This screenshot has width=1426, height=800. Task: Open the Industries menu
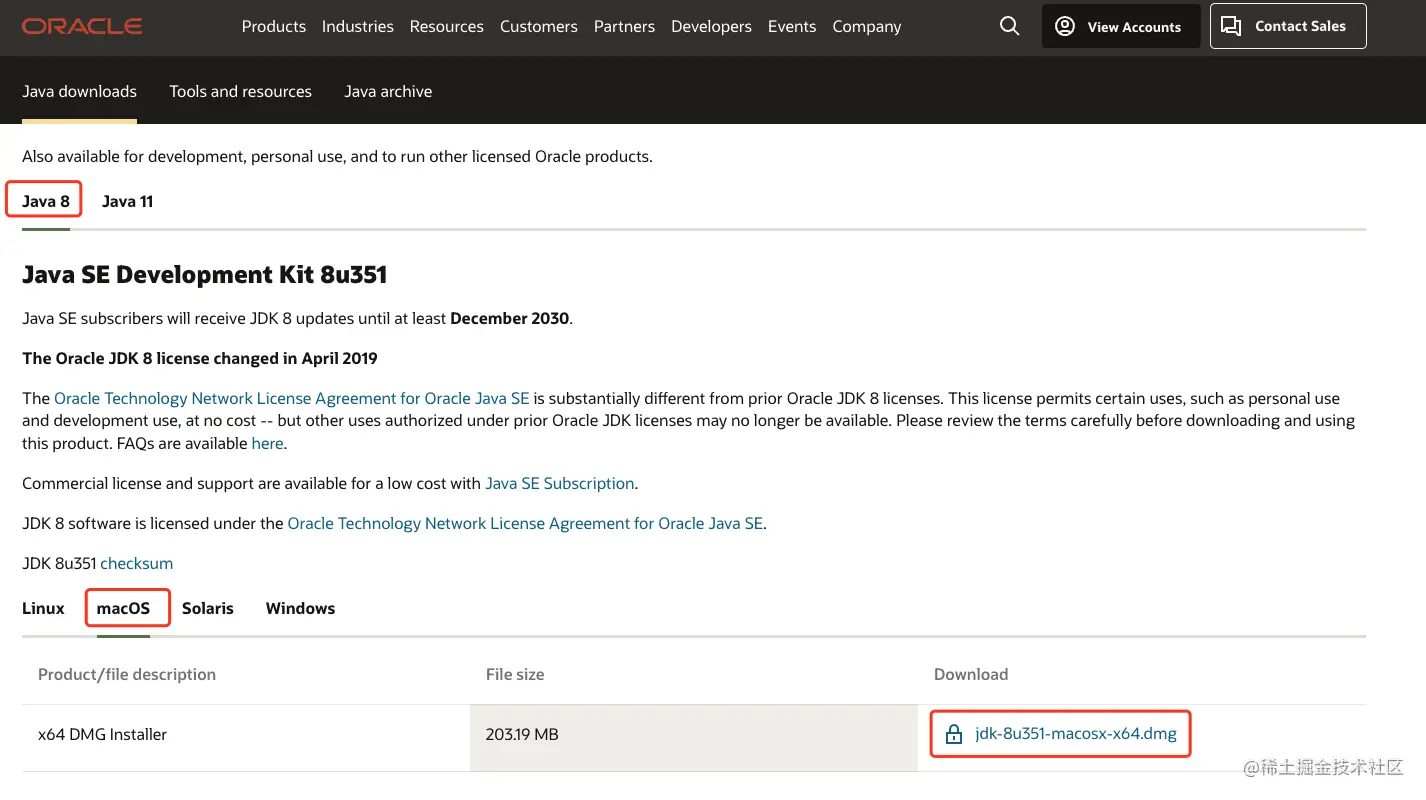coord(358,27)
